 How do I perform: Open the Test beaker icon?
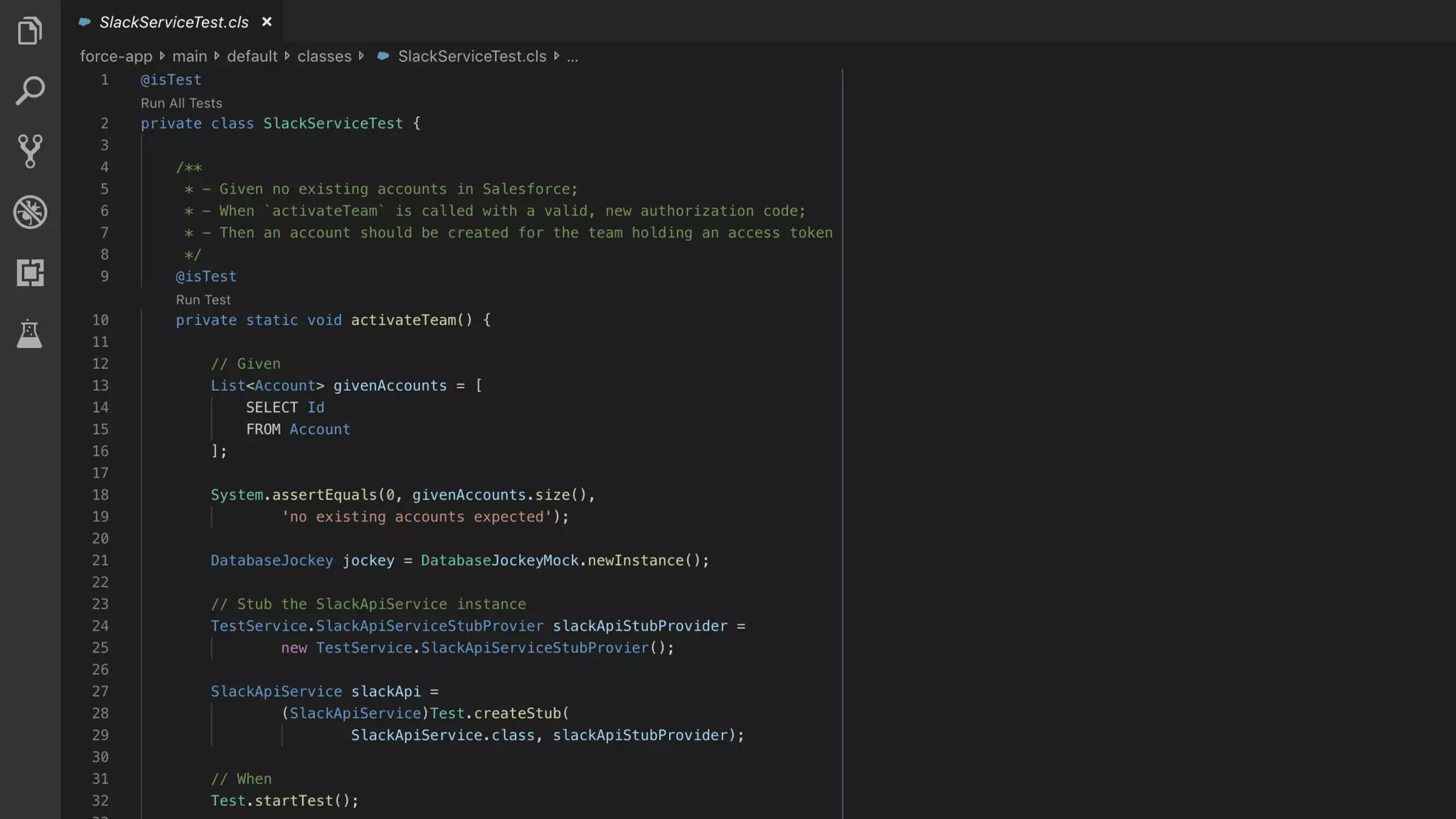pos(30,333)
